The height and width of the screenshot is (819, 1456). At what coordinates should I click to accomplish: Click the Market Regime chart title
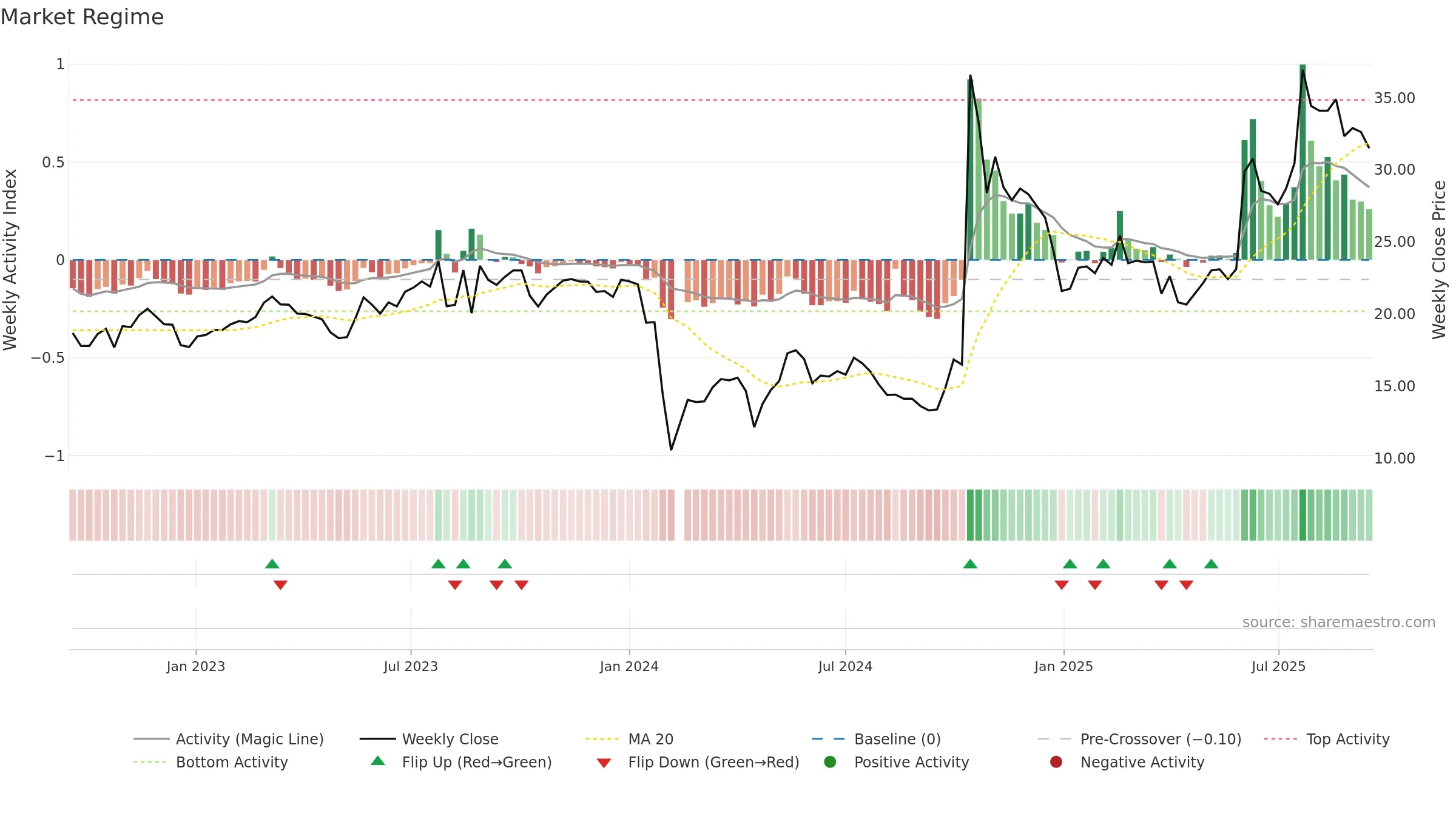pos(82,17)
